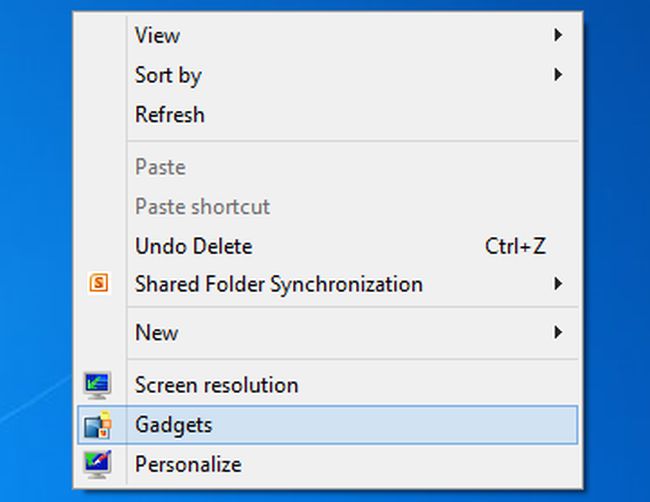The height and width of the screenshot is (502, 650).
Task: Click the greyed-out Paste entry
Action: 160,167
